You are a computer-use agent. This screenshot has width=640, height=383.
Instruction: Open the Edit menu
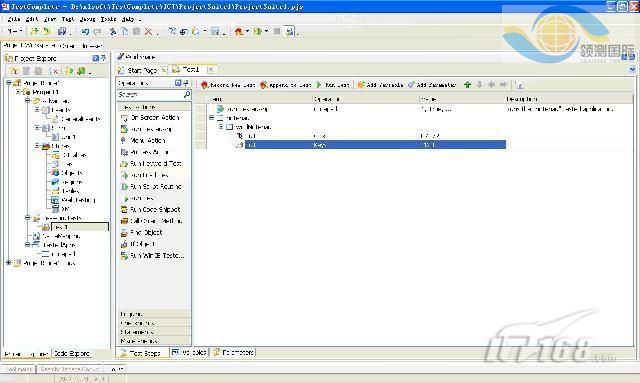pos(32,19)
